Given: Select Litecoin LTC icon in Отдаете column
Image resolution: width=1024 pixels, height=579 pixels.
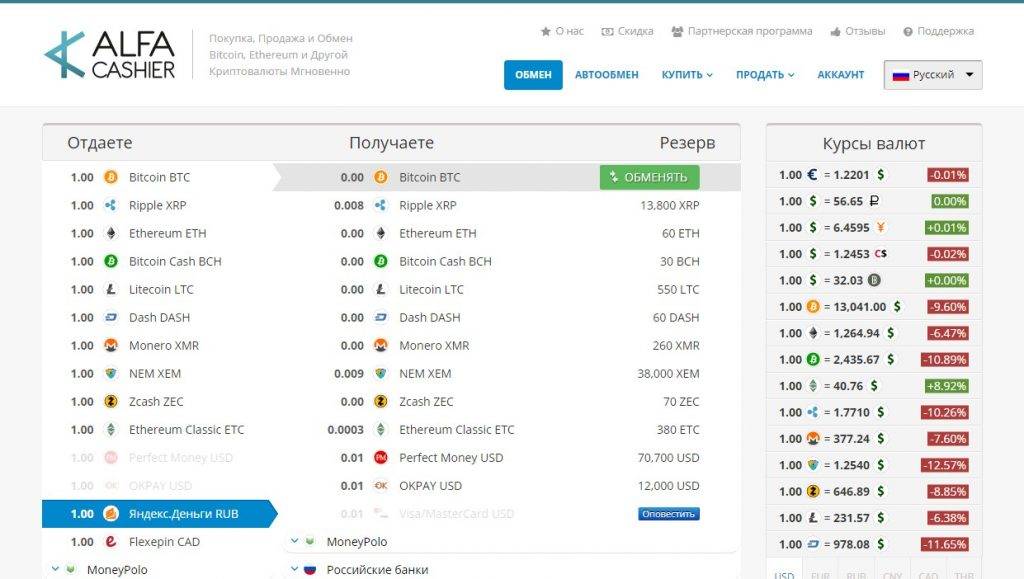Looking at the screenshot, I should [x=111, y=289].
